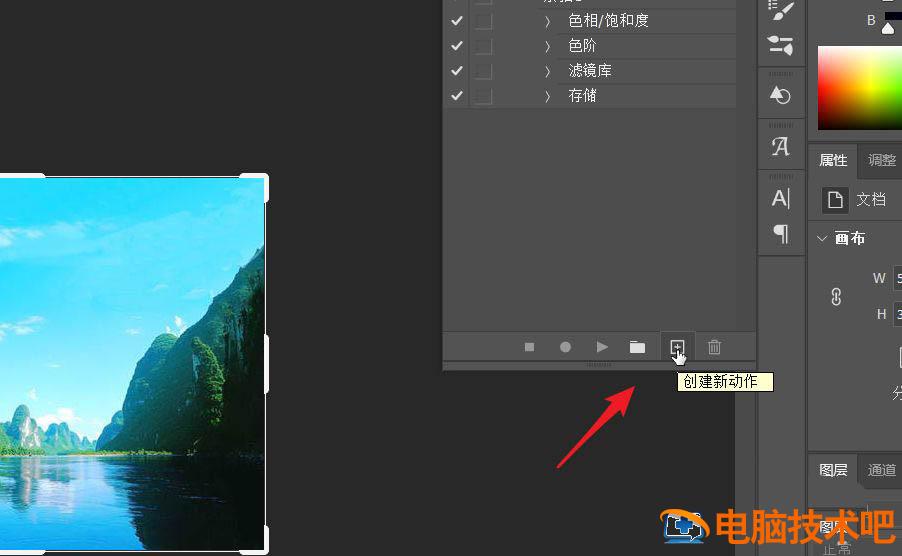
Task: Click the landscape image on the canvas
Action: (132, 364)
